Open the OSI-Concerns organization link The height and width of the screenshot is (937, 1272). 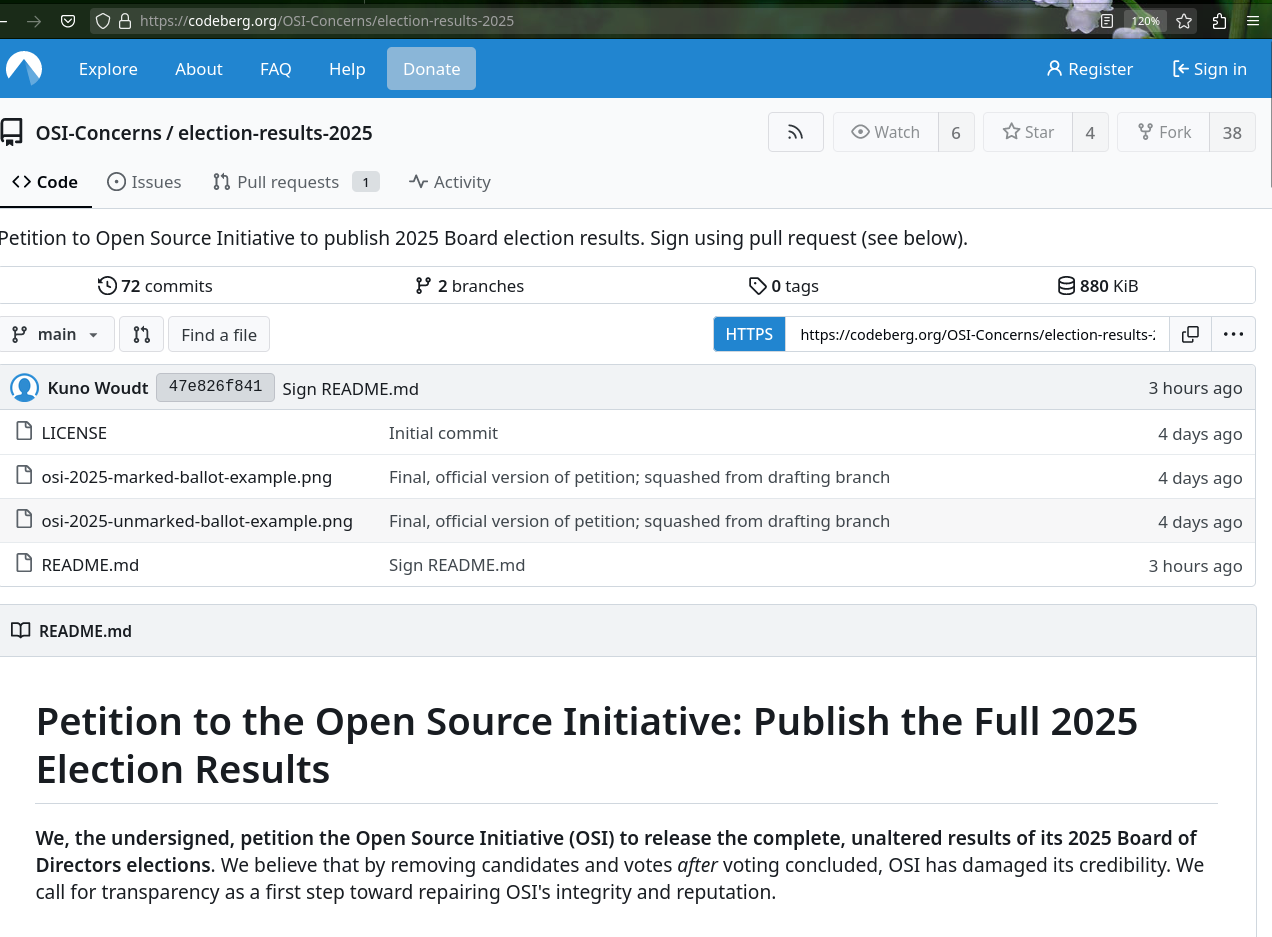(x=98, y=133)
